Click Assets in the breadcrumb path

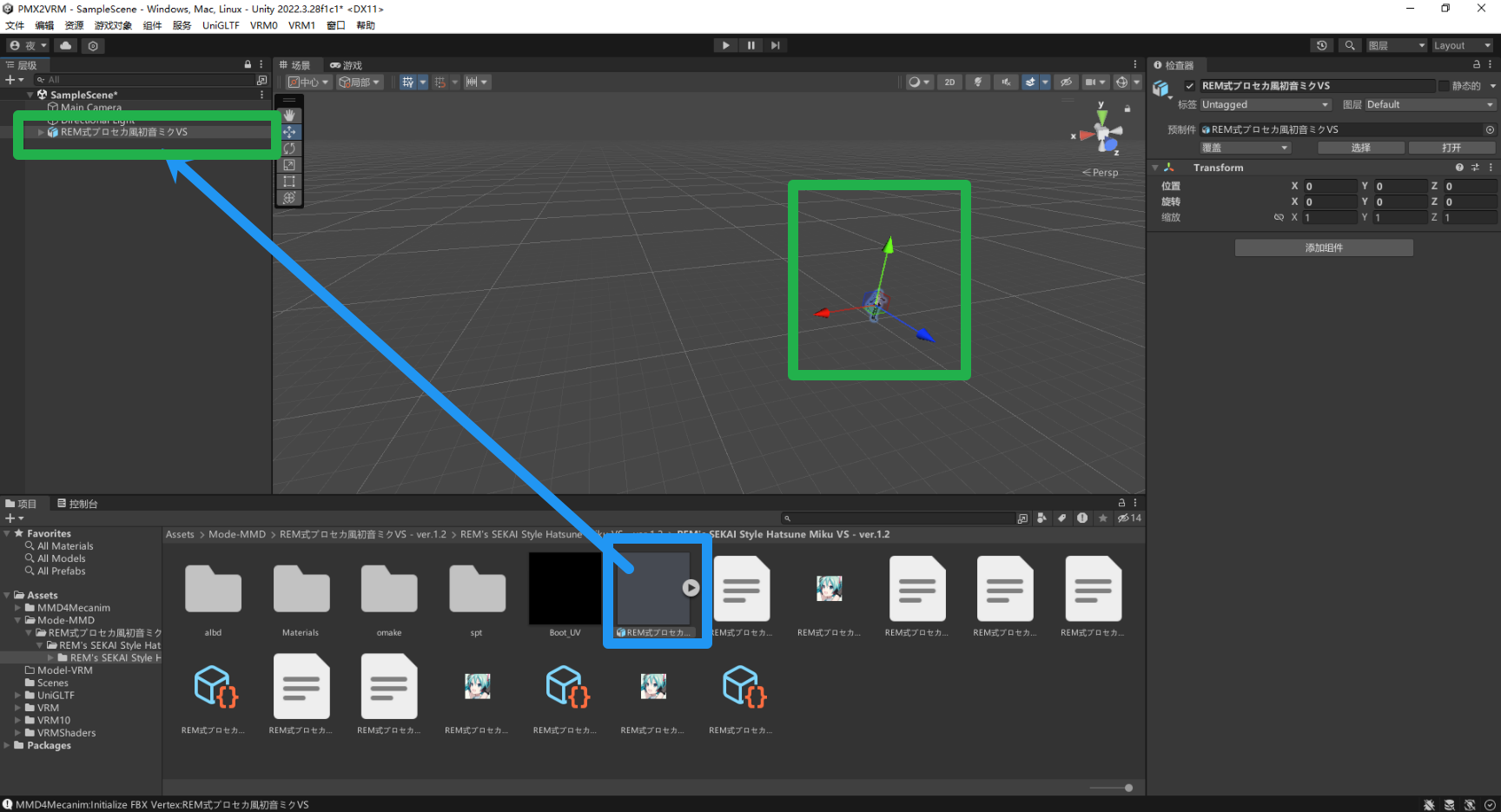point(180,534)
